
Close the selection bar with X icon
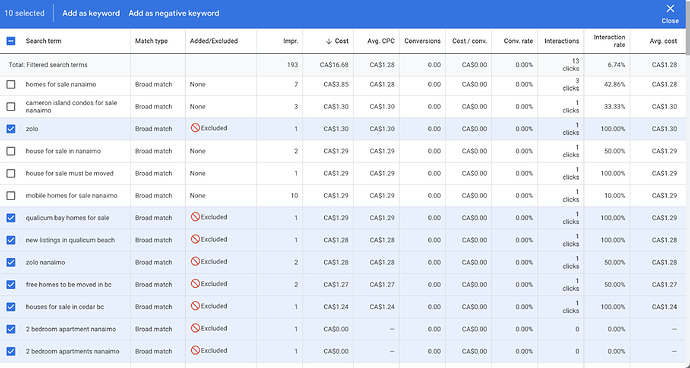670,9
